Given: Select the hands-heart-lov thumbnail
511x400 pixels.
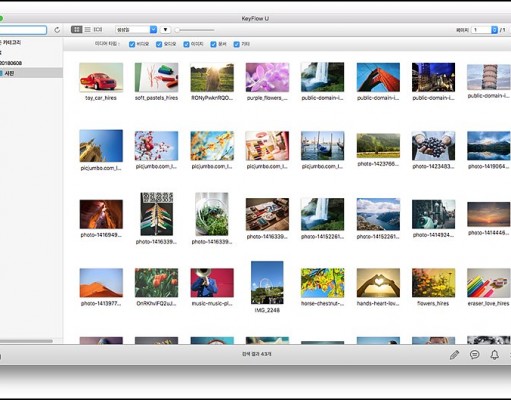Looking at the screenshot, I should 378,283.
